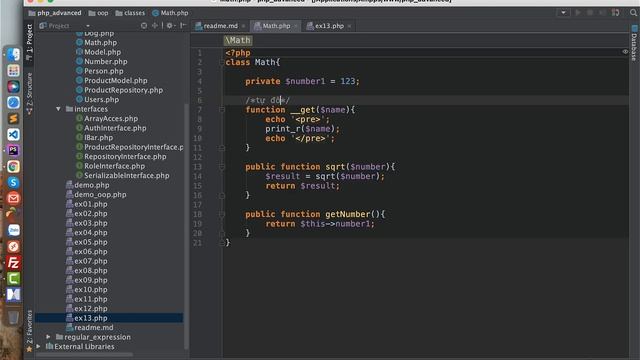Click php_advanced breadcrumb
Screen dimensions: 640x360
point(55,13)
